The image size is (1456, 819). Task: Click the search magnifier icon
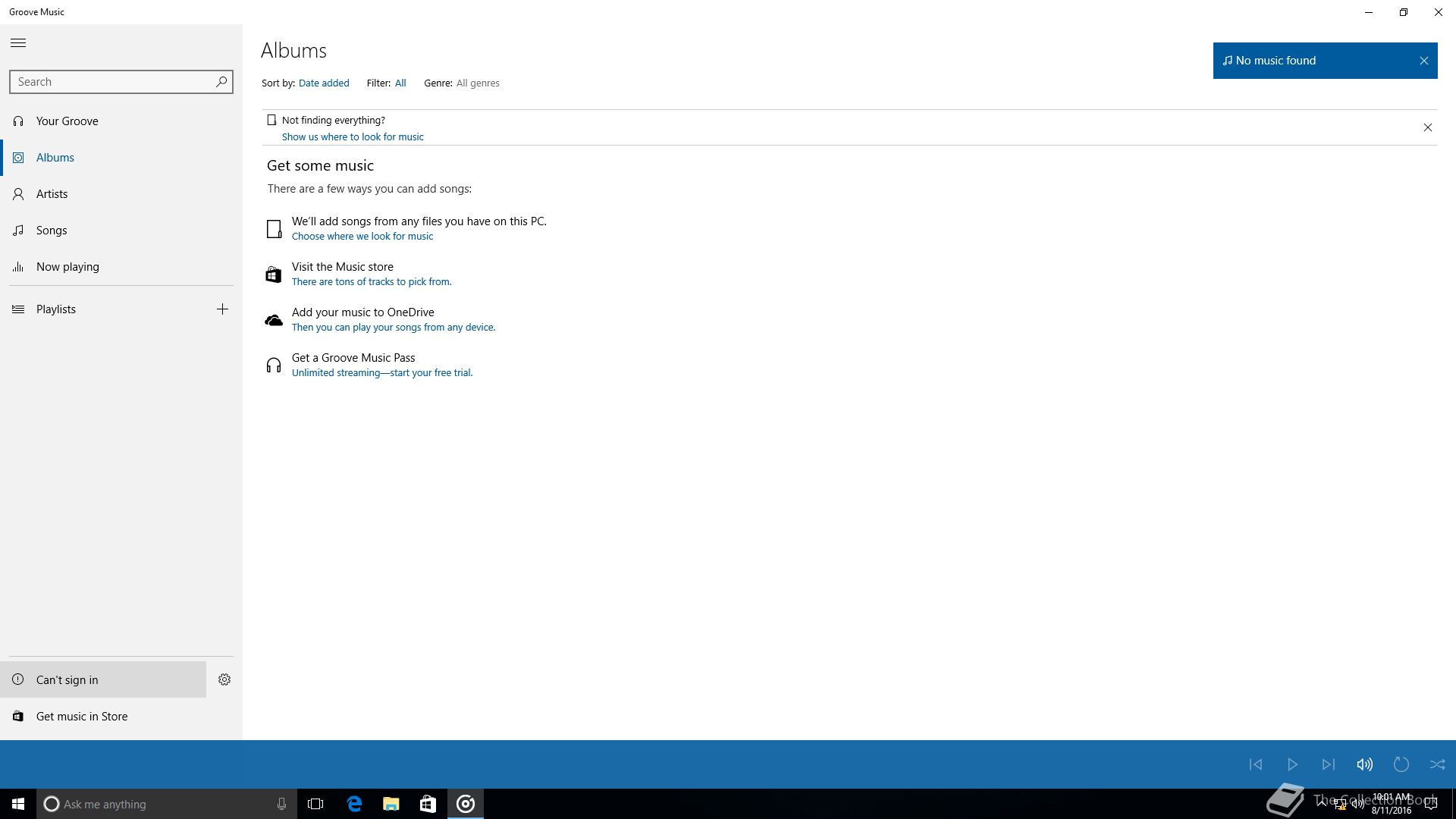(x=221, y=81)
